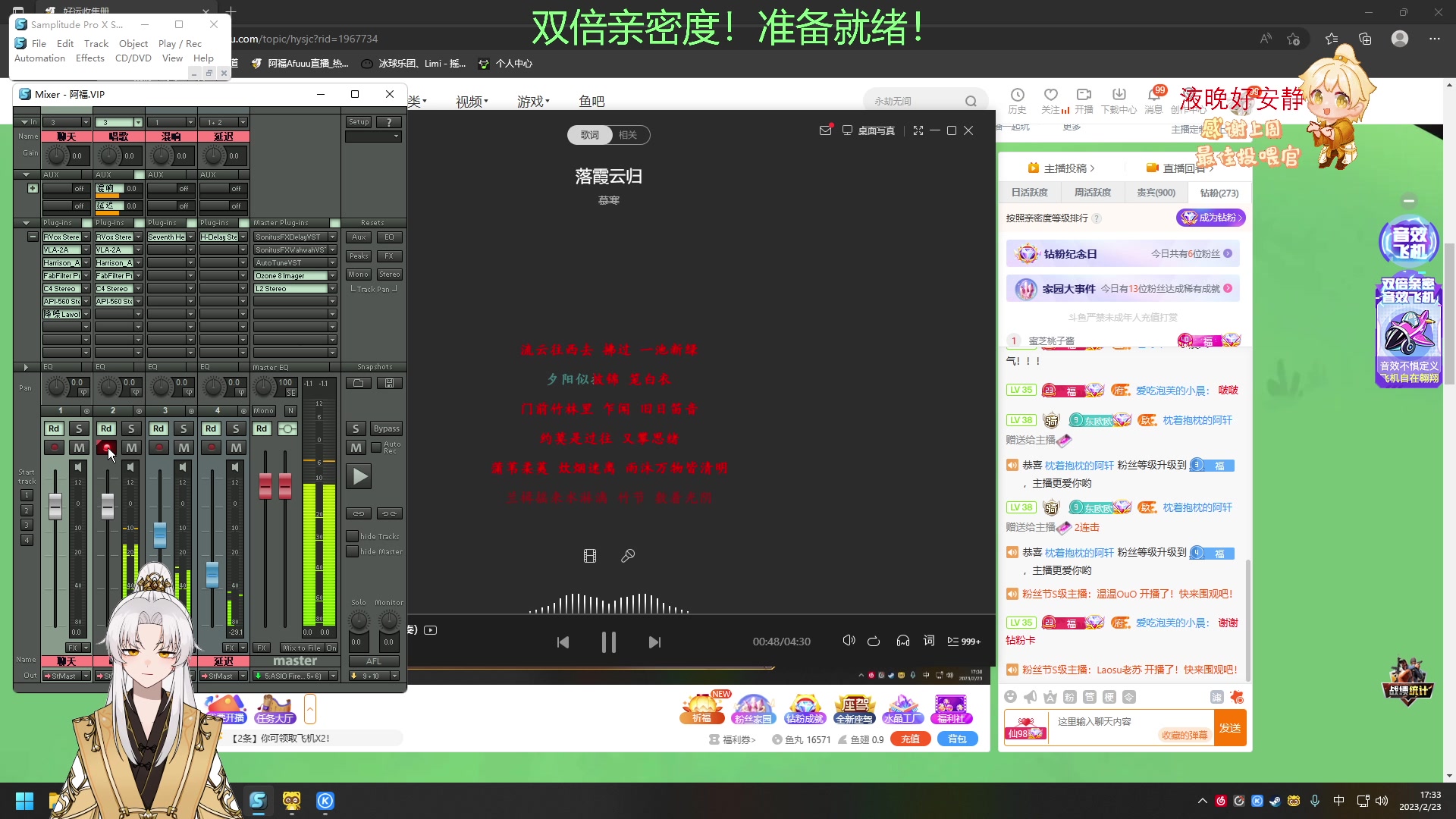Screen dimensions: 1456x819
Task: Click the music player volume icon
Action: click(x=849, y=641)
